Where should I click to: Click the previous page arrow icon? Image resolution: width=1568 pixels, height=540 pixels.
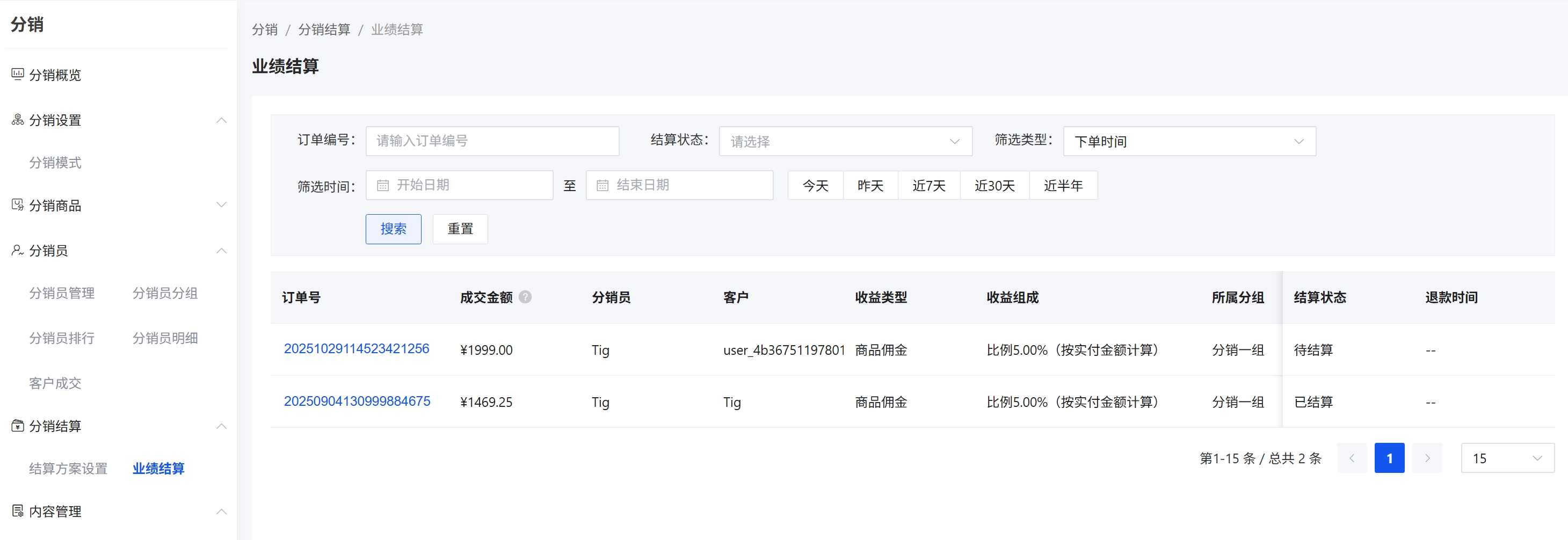pyautogui.click(x=1352, y=458)
